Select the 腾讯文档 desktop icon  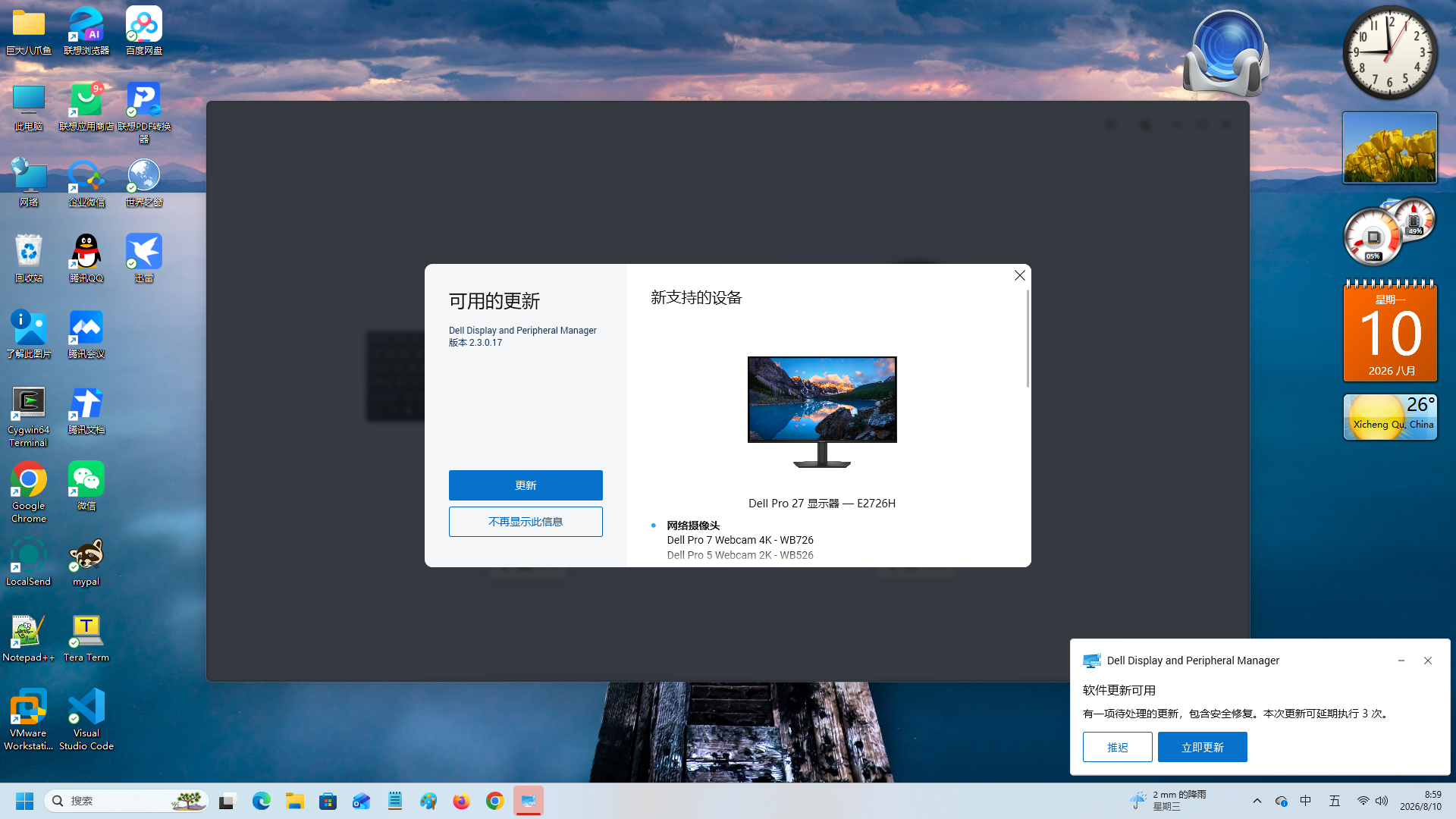[86, 410]
